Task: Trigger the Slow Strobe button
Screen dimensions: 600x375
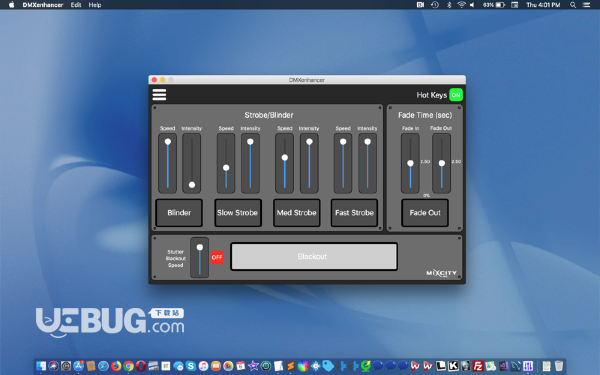Action: tap(238, 213)
